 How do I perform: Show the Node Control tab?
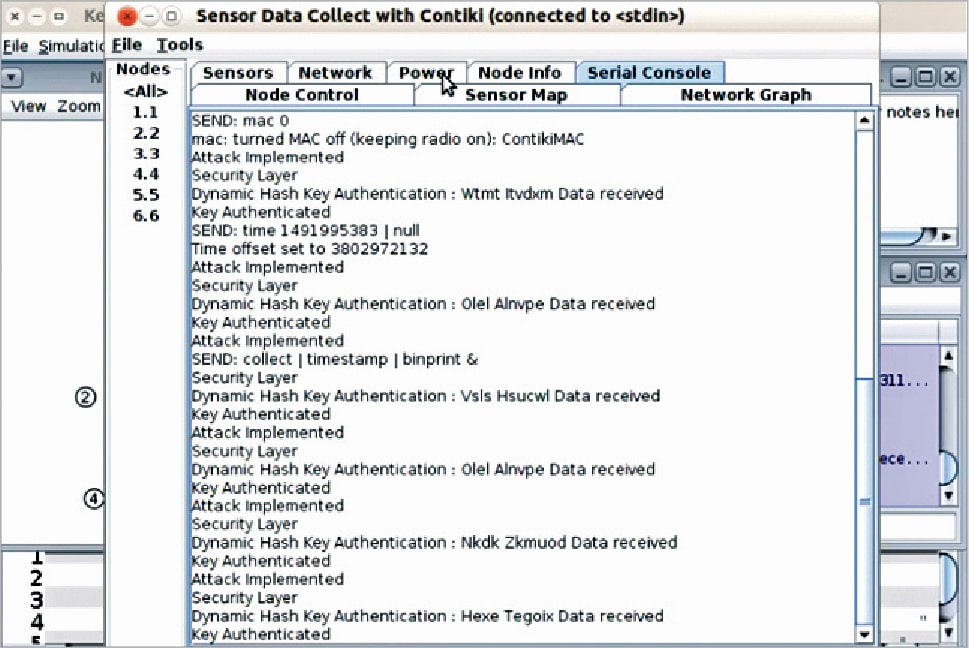pyautogui.click(x=302, y=95)
